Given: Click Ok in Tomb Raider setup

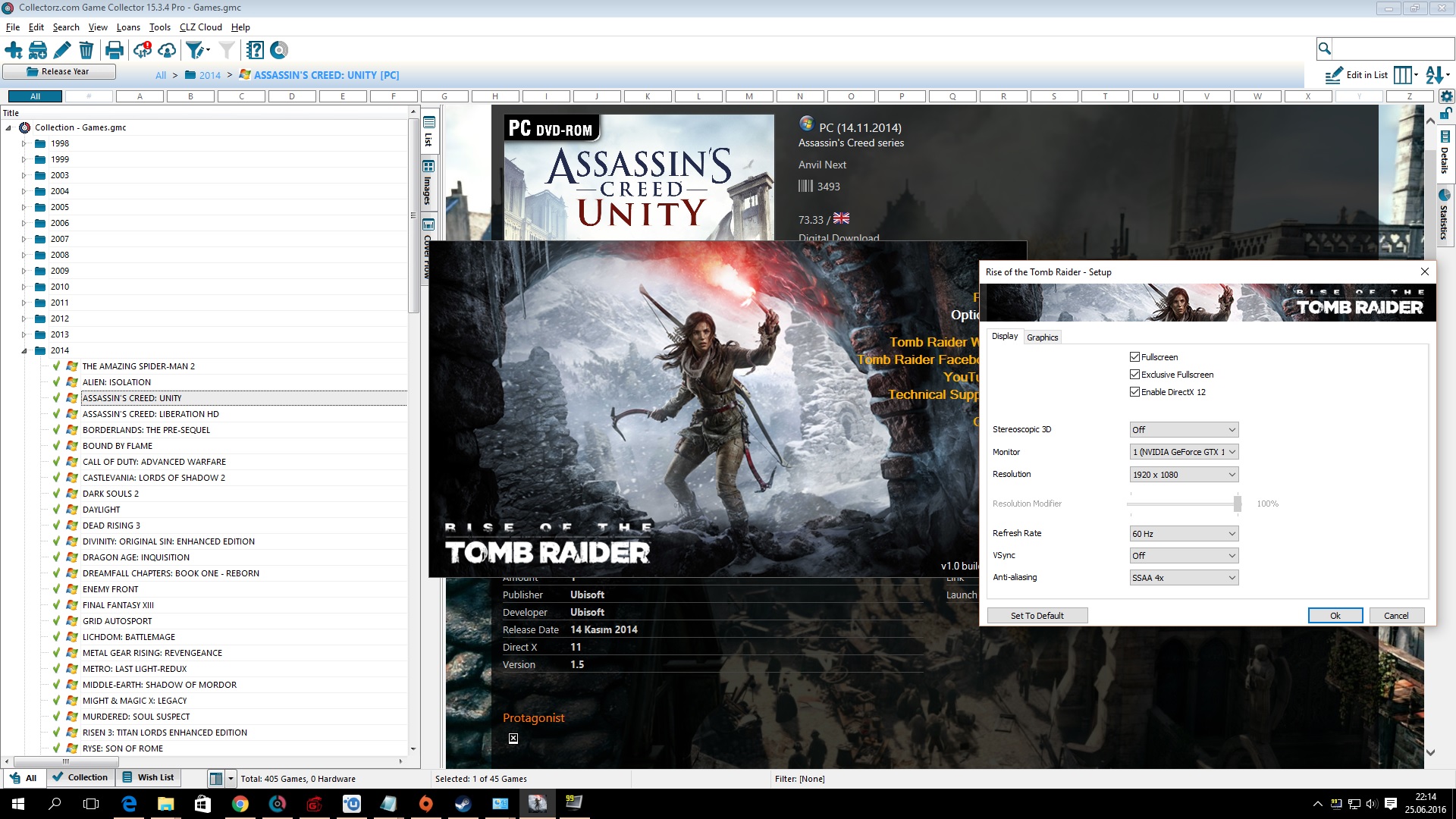Looking at the screenshot, I should [1335, 616].
